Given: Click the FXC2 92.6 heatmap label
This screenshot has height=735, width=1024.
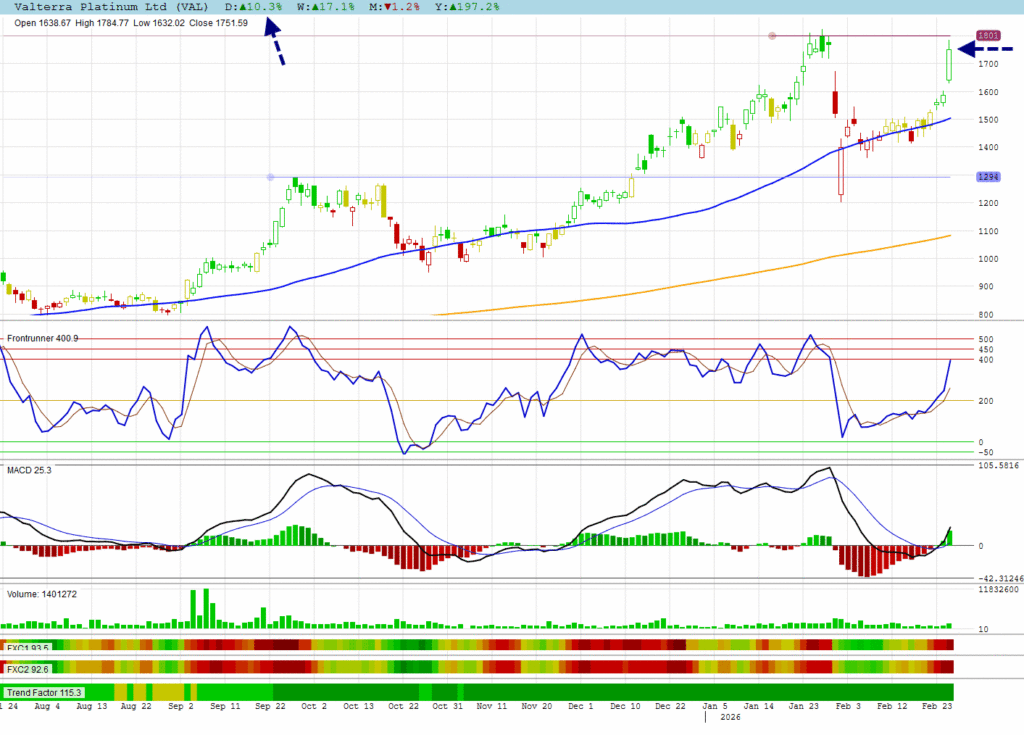Looking at the screenshot, I should (28, 667).
